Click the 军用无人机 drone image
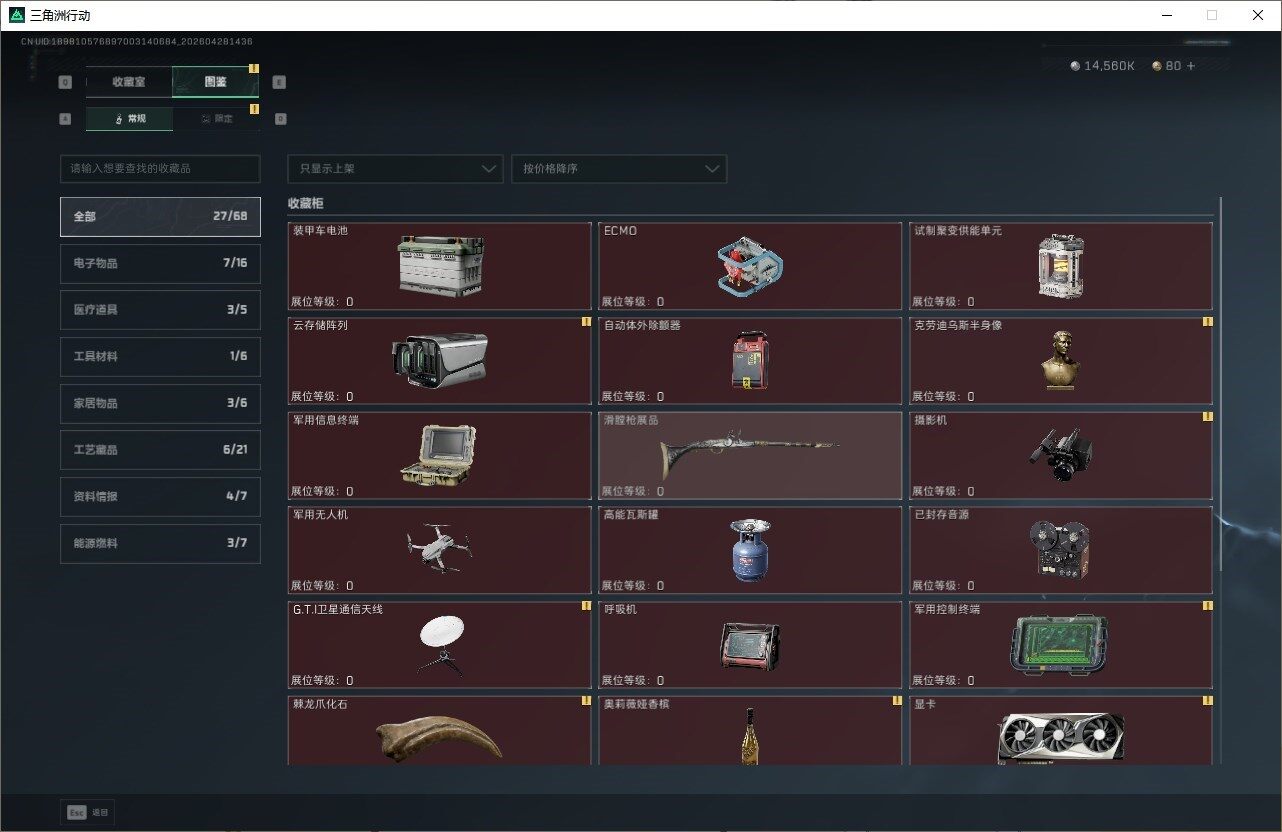1282x832 pixels. tap(439, 548)
